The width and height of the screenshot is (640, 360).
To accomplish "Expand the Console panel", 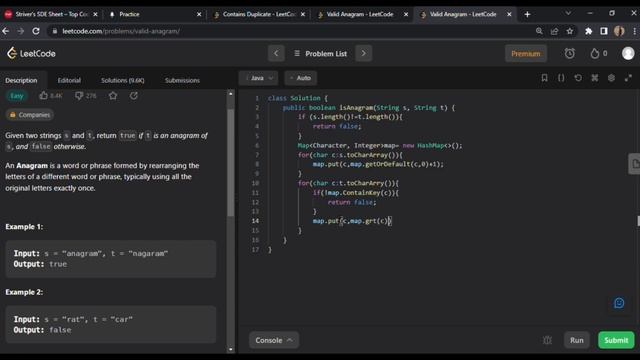I will point(274,340).
